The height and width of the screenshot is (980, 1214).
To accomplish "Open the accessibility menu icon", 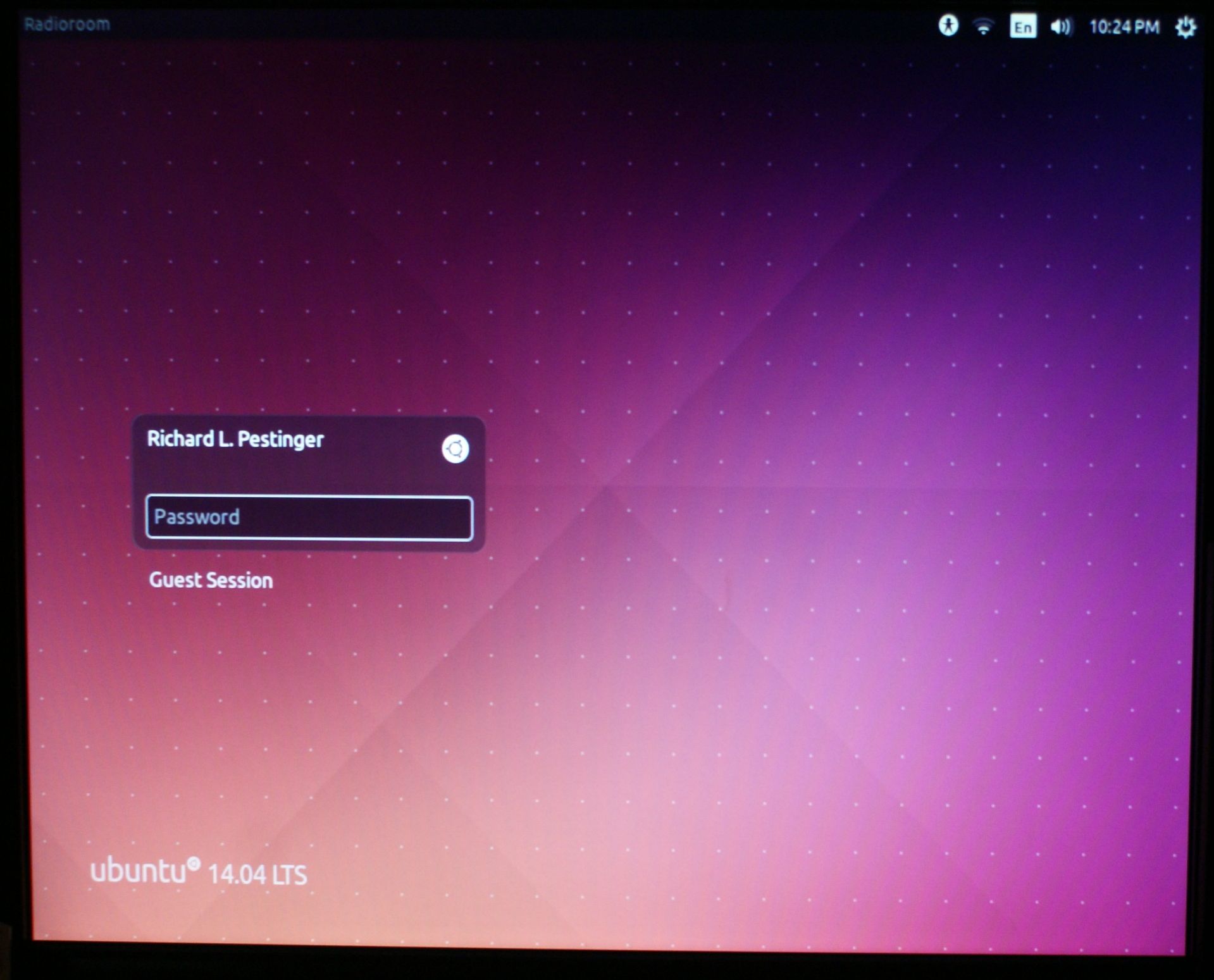I will coord(948,26).
